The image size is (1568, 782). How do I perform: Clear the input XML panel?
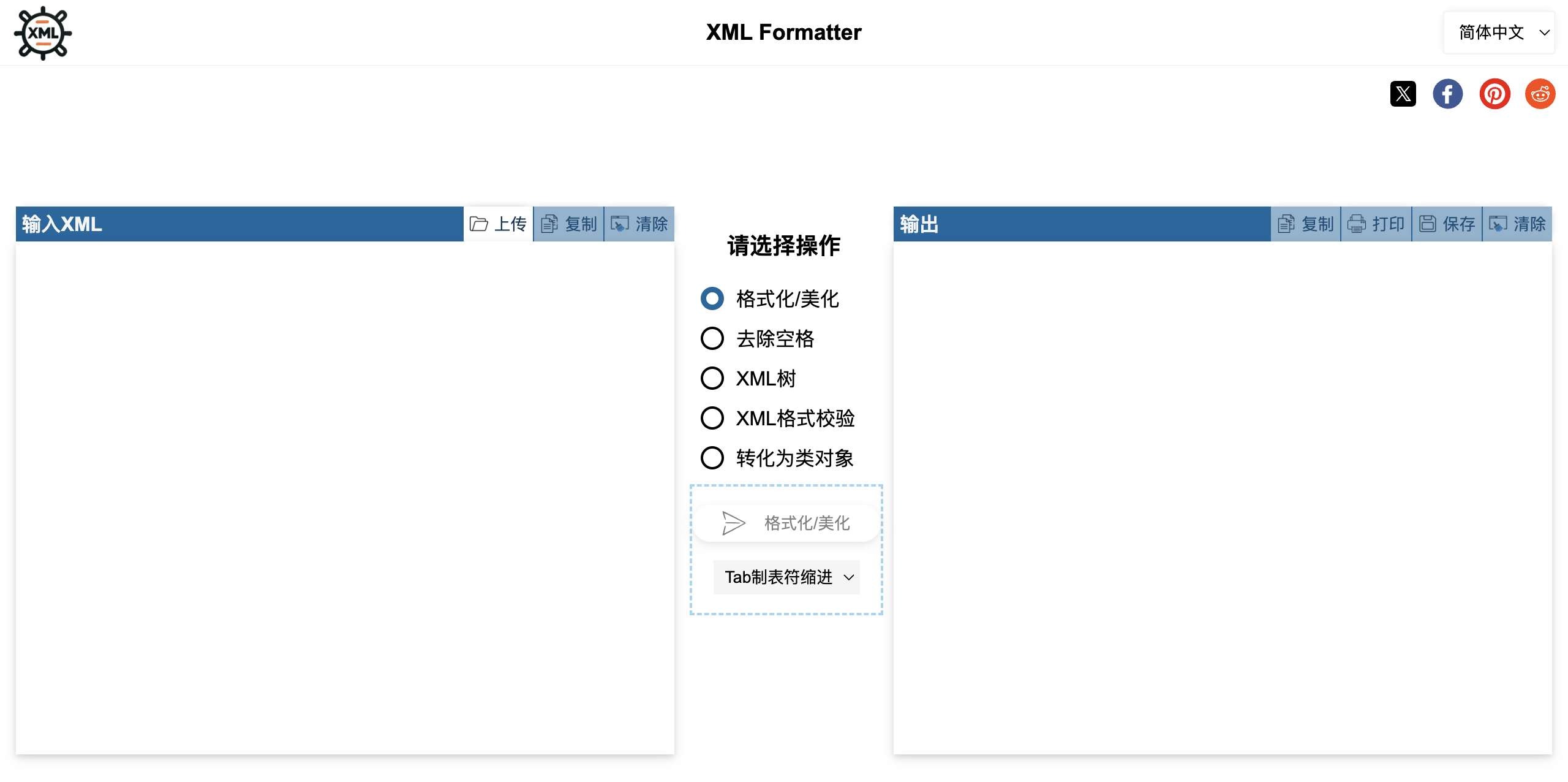coord(639,224)
